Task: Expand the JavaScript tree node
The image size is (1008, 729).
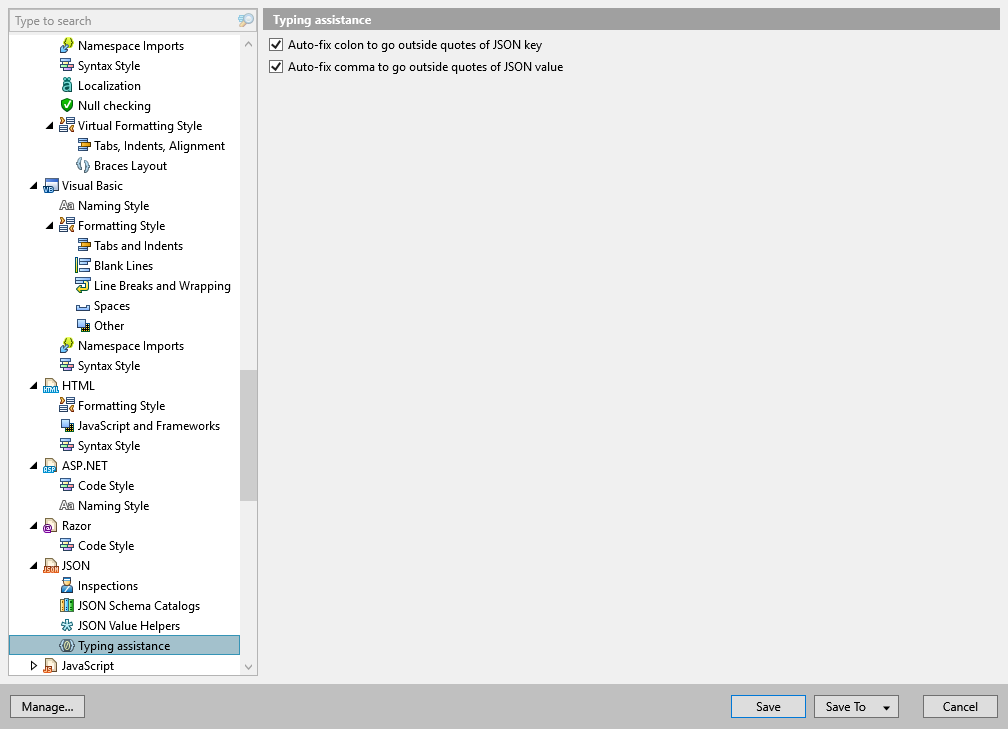Action: 34,665
